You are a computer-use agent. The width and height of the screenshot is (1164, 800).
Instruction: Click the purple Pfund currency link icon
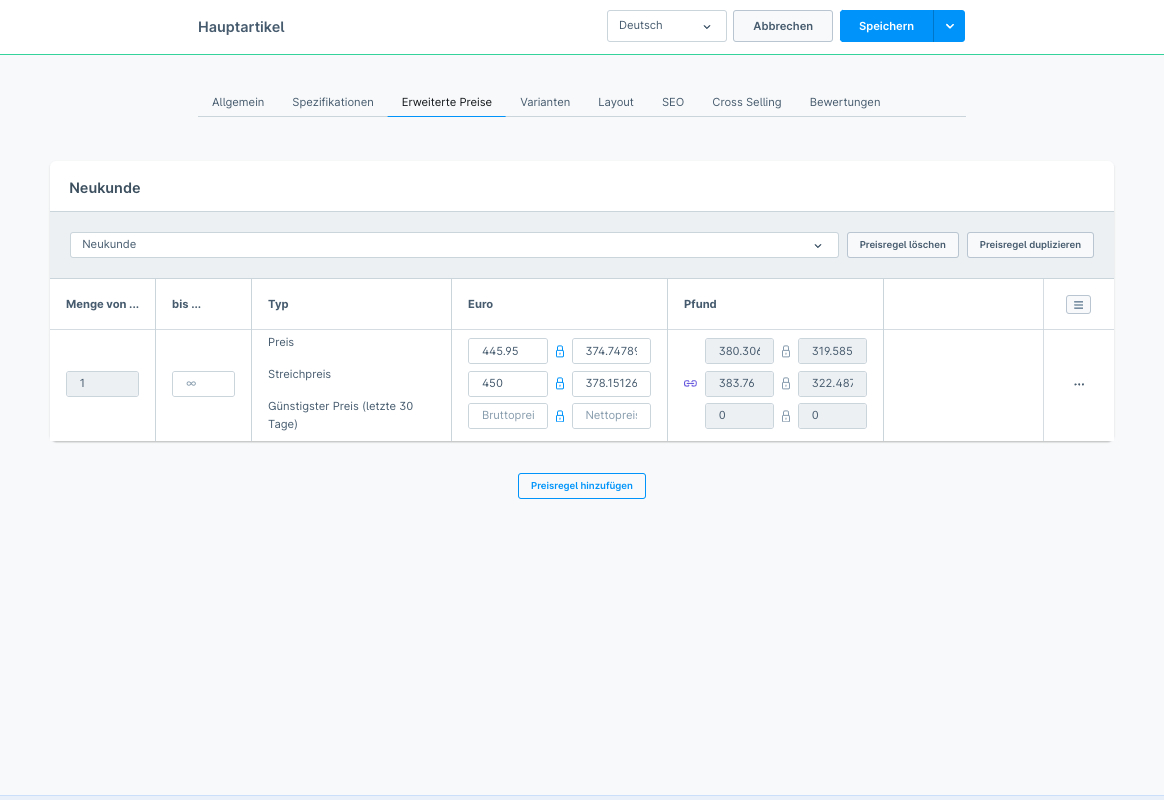689,384
